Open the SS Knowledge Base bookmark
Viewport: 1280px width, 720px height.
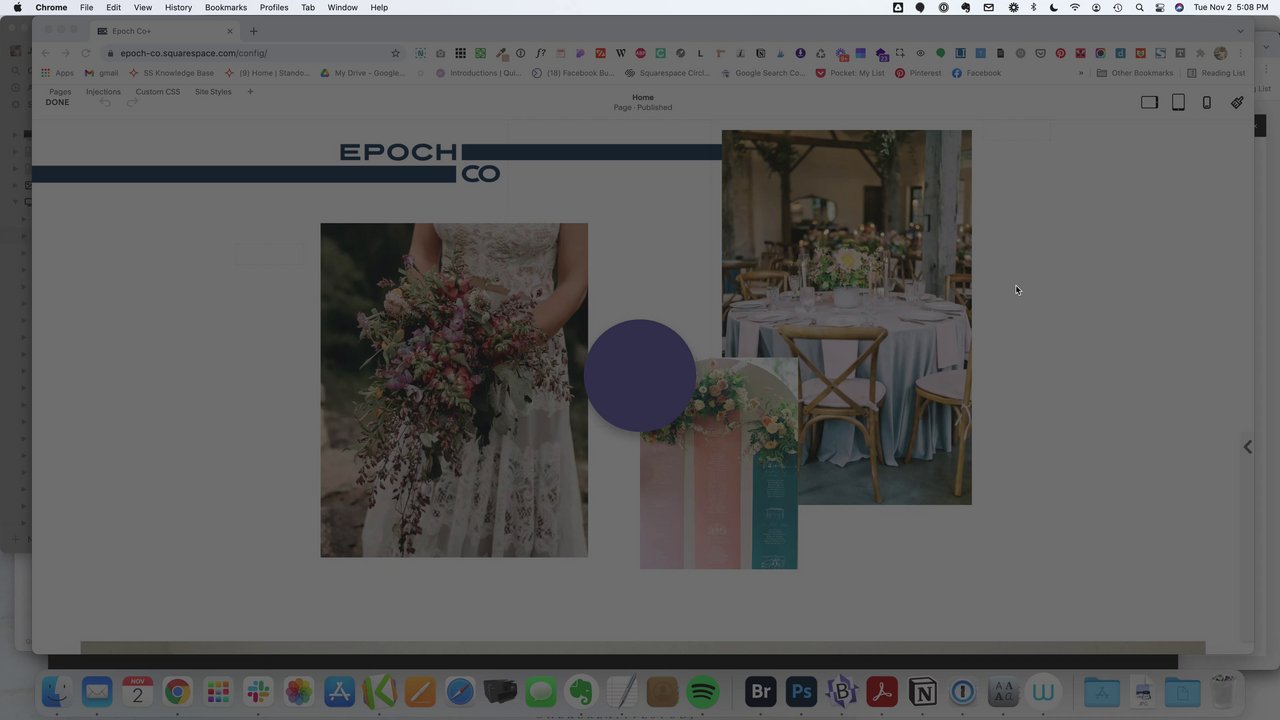(x=171, y=73)
